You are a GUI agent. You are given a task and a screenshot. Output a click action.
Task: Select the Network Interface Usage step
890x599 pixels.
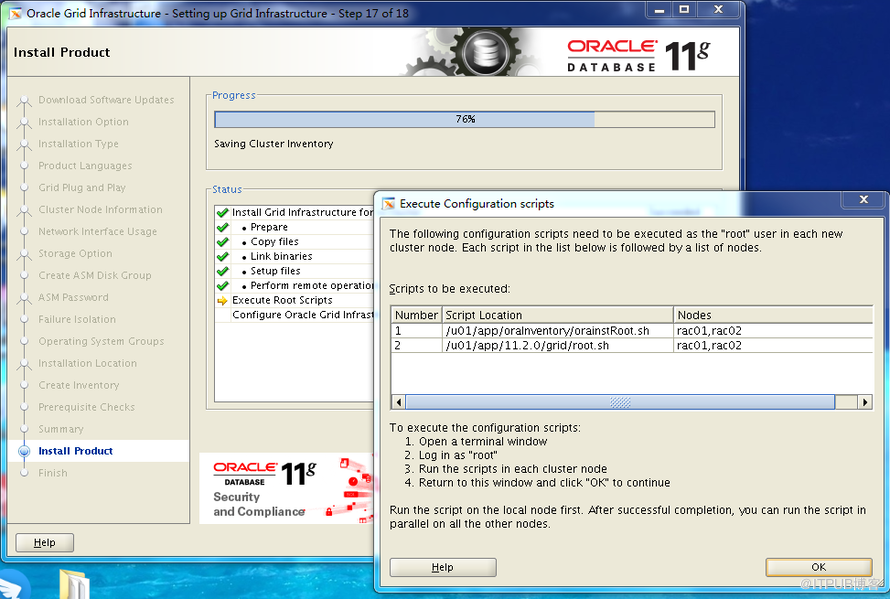98,232
